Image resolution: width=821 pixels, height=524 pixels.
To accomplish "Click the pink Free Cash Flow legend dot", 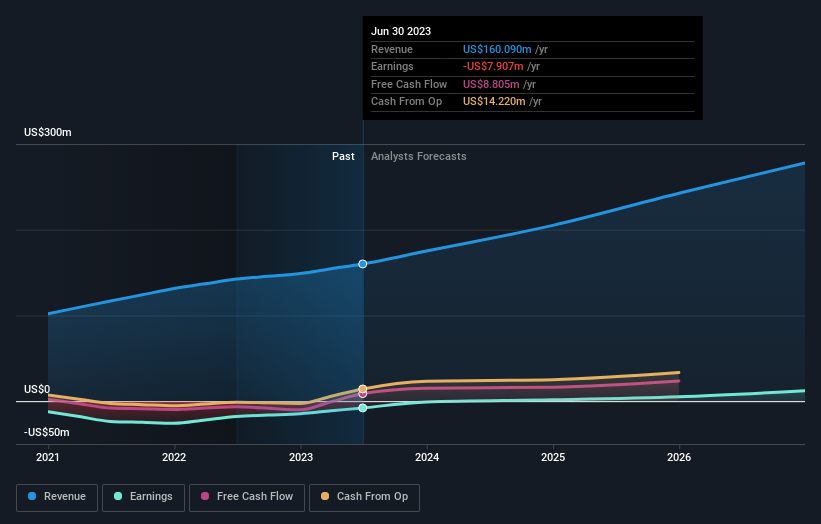I will pyautogui.click(x=205, y=496).
